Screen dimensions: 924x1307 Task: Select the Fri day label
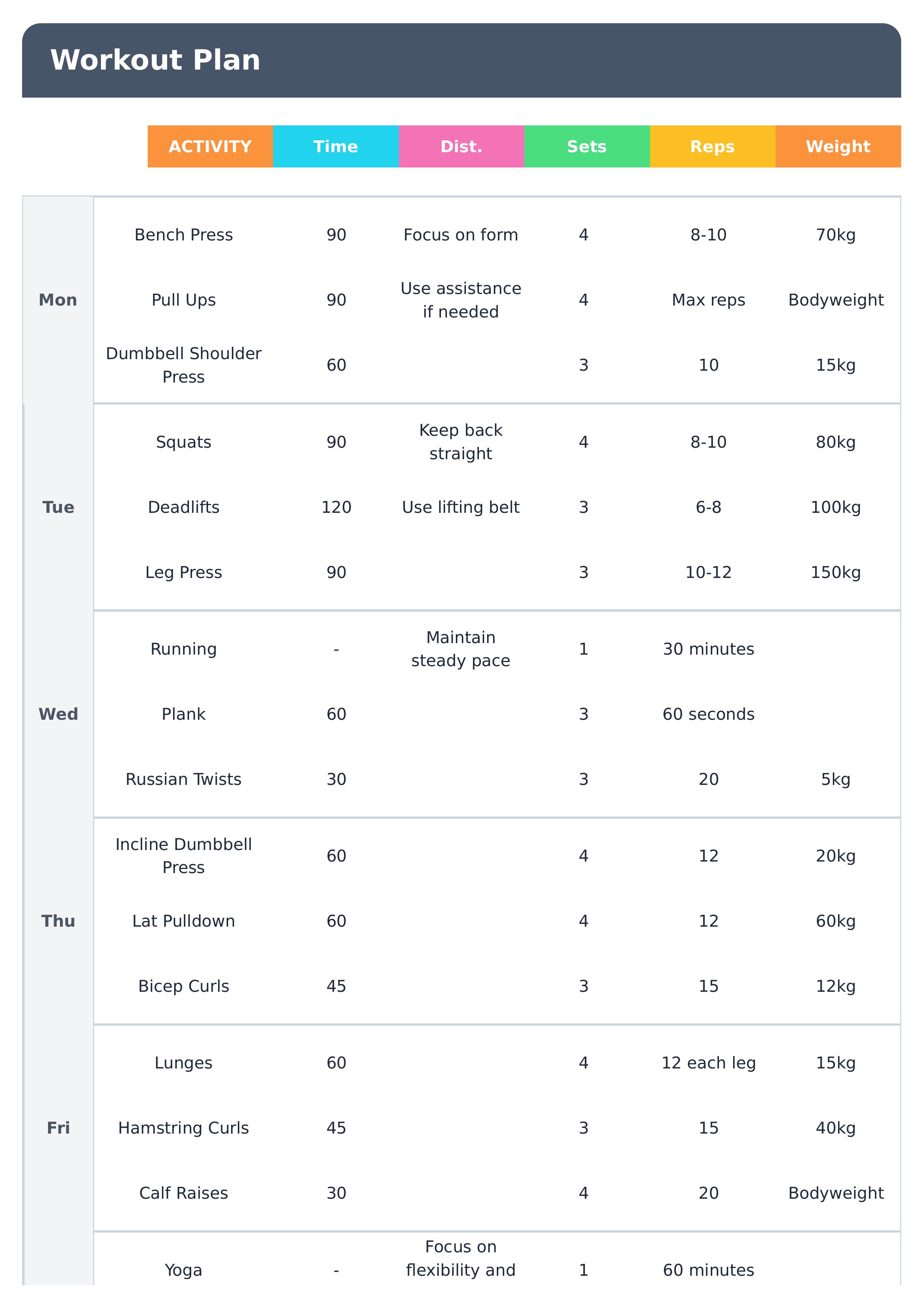[58, 1128]
